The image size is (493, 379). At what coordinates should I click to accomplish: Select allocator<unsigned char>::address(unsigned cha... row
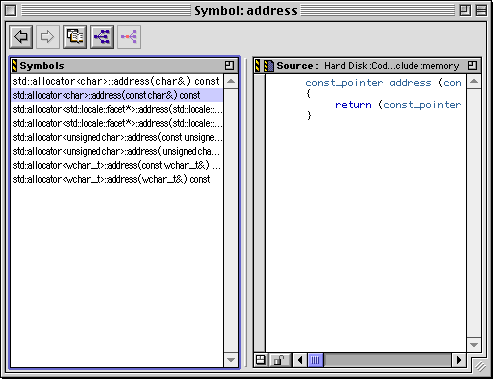click(x=117, y=151)
